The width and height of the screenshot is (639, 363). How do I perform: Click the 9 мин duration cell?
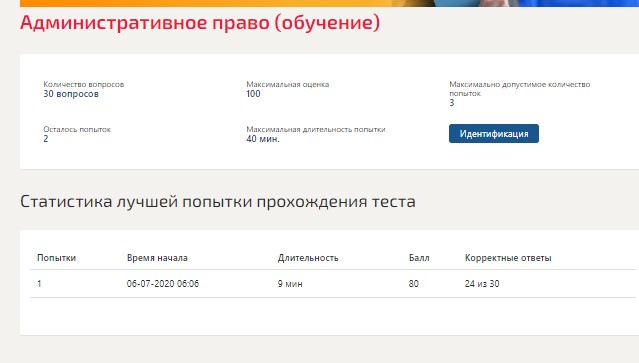[290, 284]
